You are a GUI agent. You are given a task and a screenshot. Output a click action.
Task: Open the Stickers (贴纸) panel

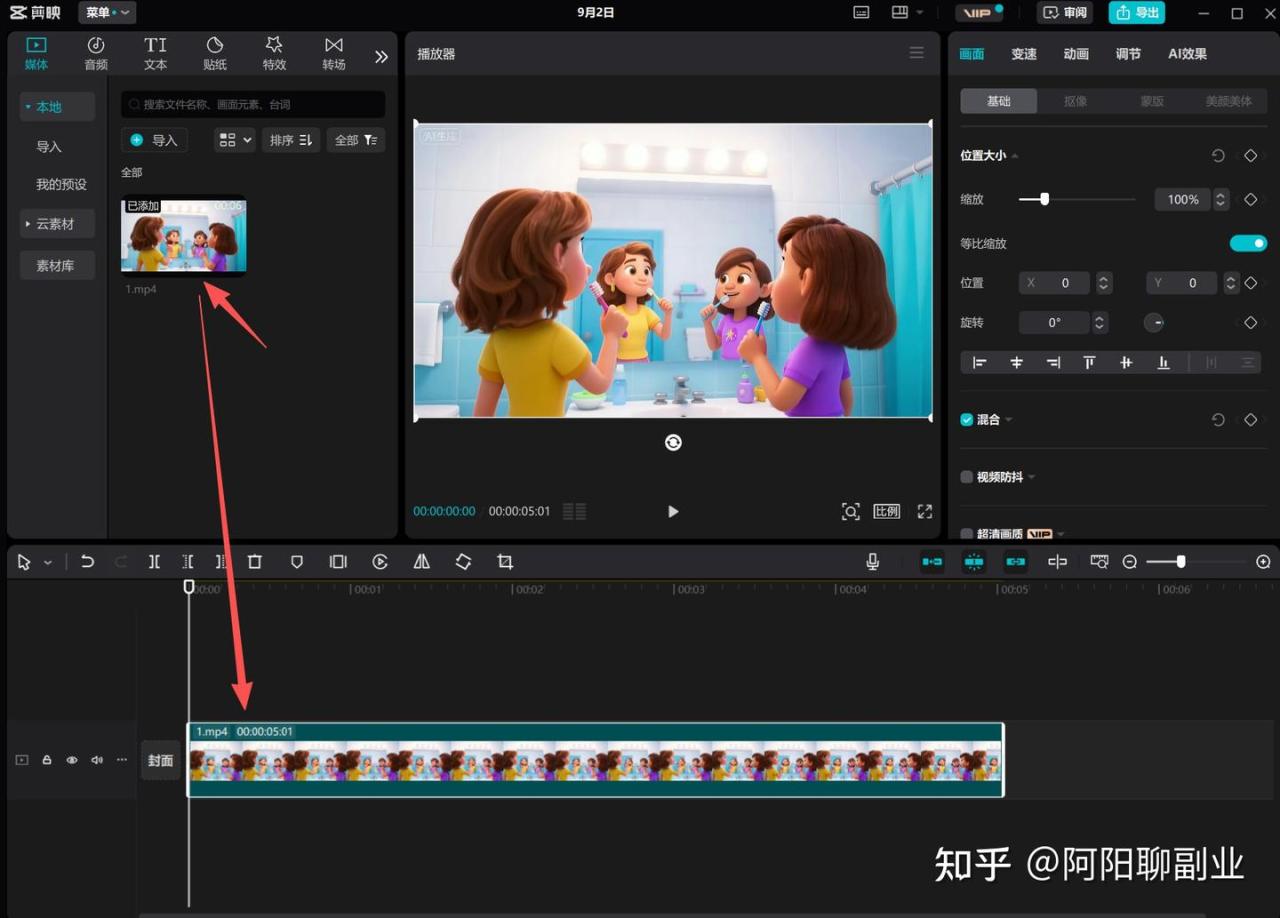click(214, 54)
